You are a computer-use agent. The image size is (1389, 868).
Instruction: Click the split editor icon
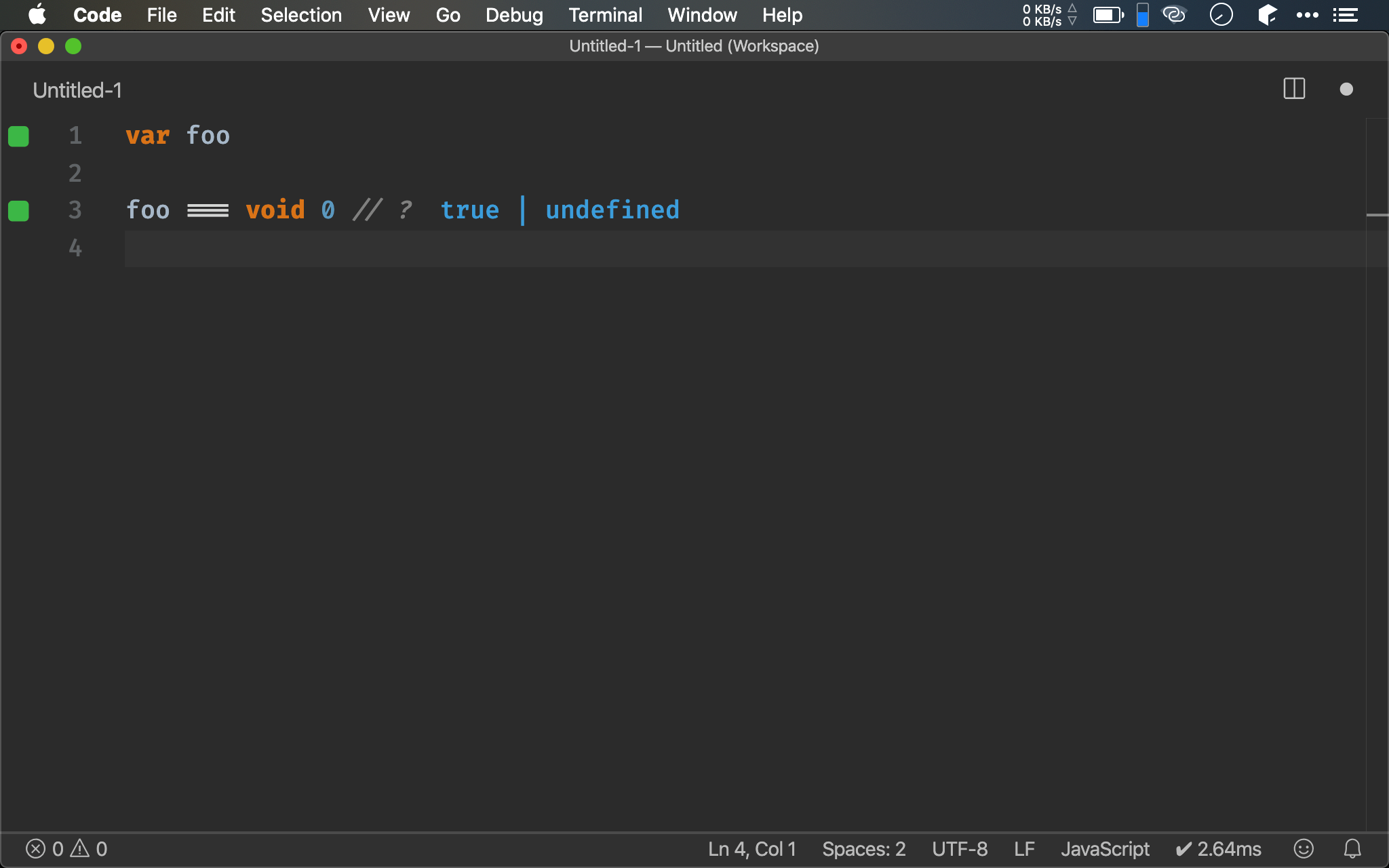click(1294, 89)
